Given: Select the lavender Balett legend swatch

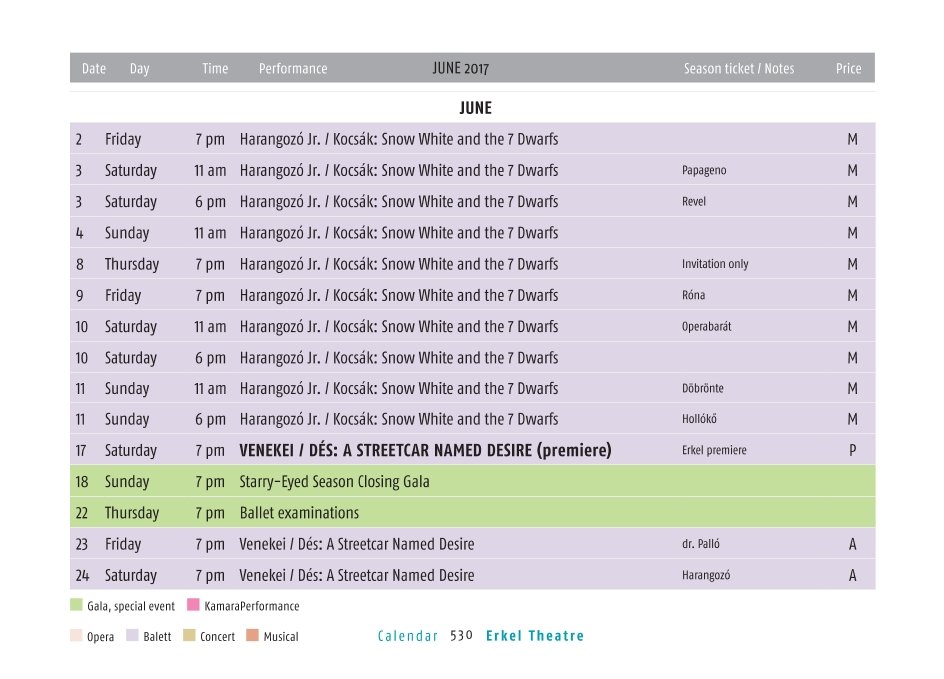Looking at the screenshot, I should pyautogui.click(x=132, y=635).
